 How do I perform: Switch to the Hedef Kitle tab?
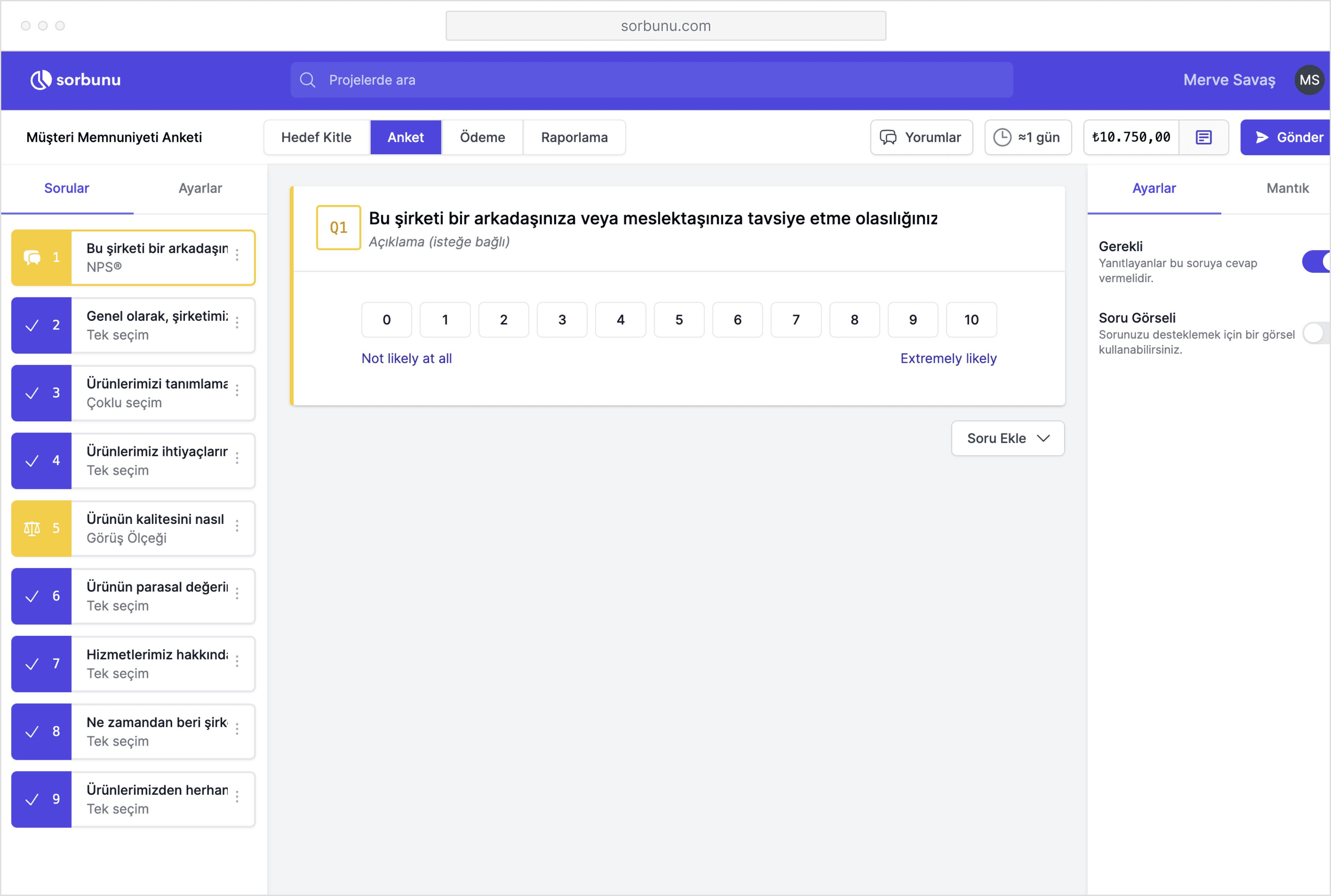(316, 137)
